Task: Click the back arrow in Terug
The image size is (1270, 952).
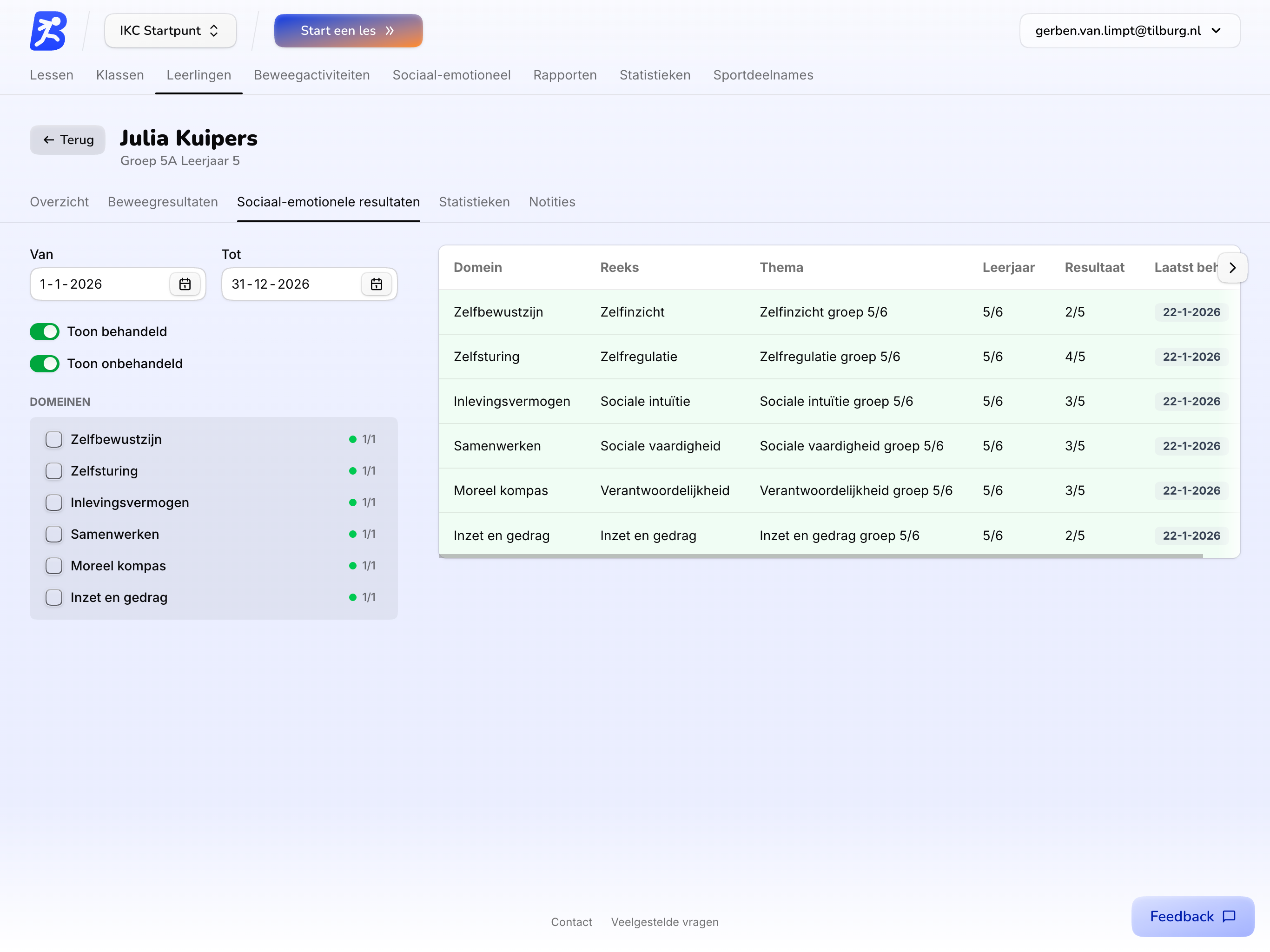Action: point(49,140)
